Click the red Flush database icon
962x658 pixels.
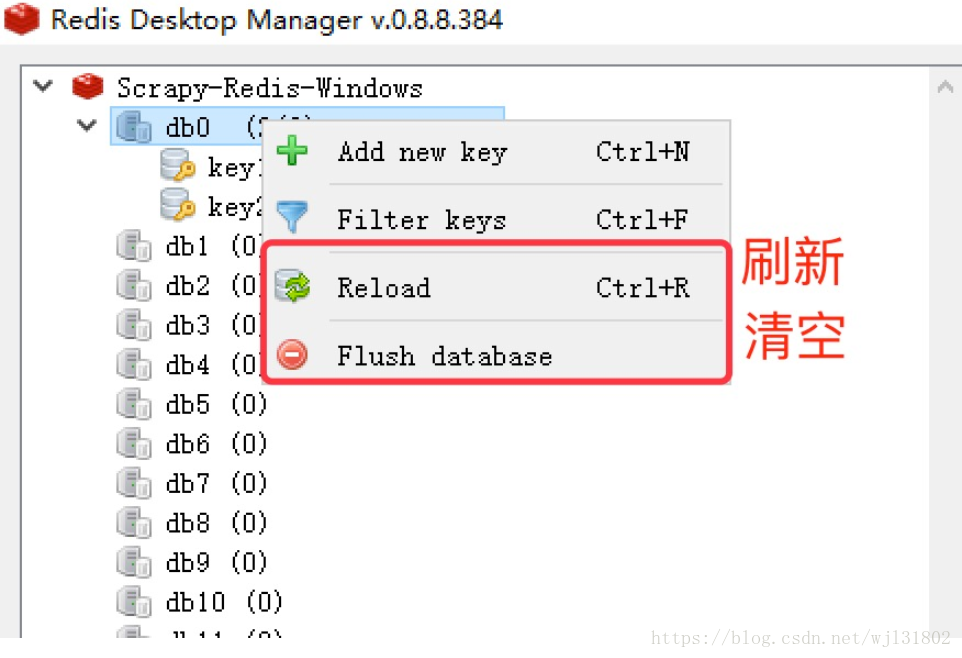click(292, 355)
